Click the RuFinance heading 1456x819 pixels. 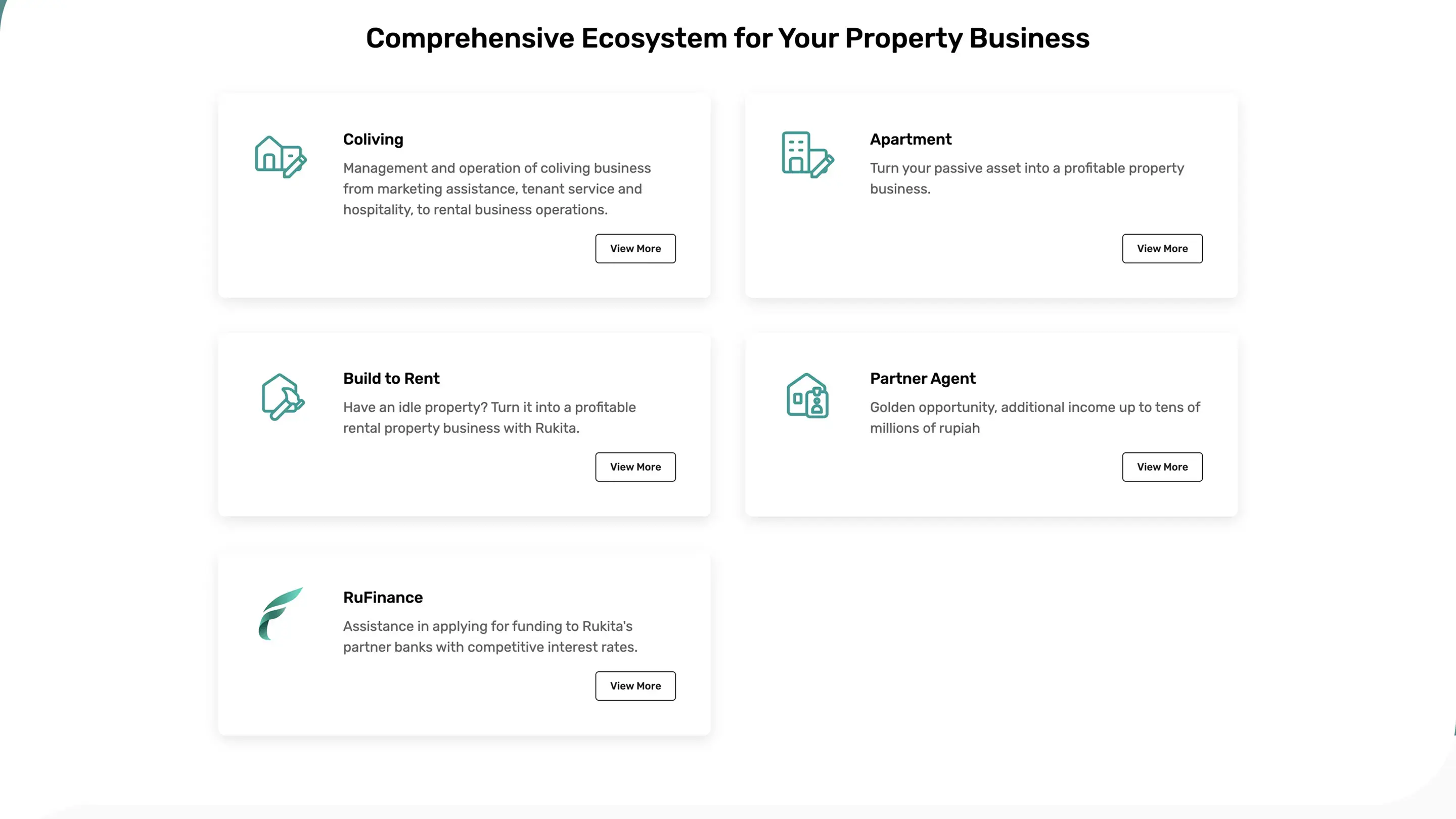click(383, 598)
